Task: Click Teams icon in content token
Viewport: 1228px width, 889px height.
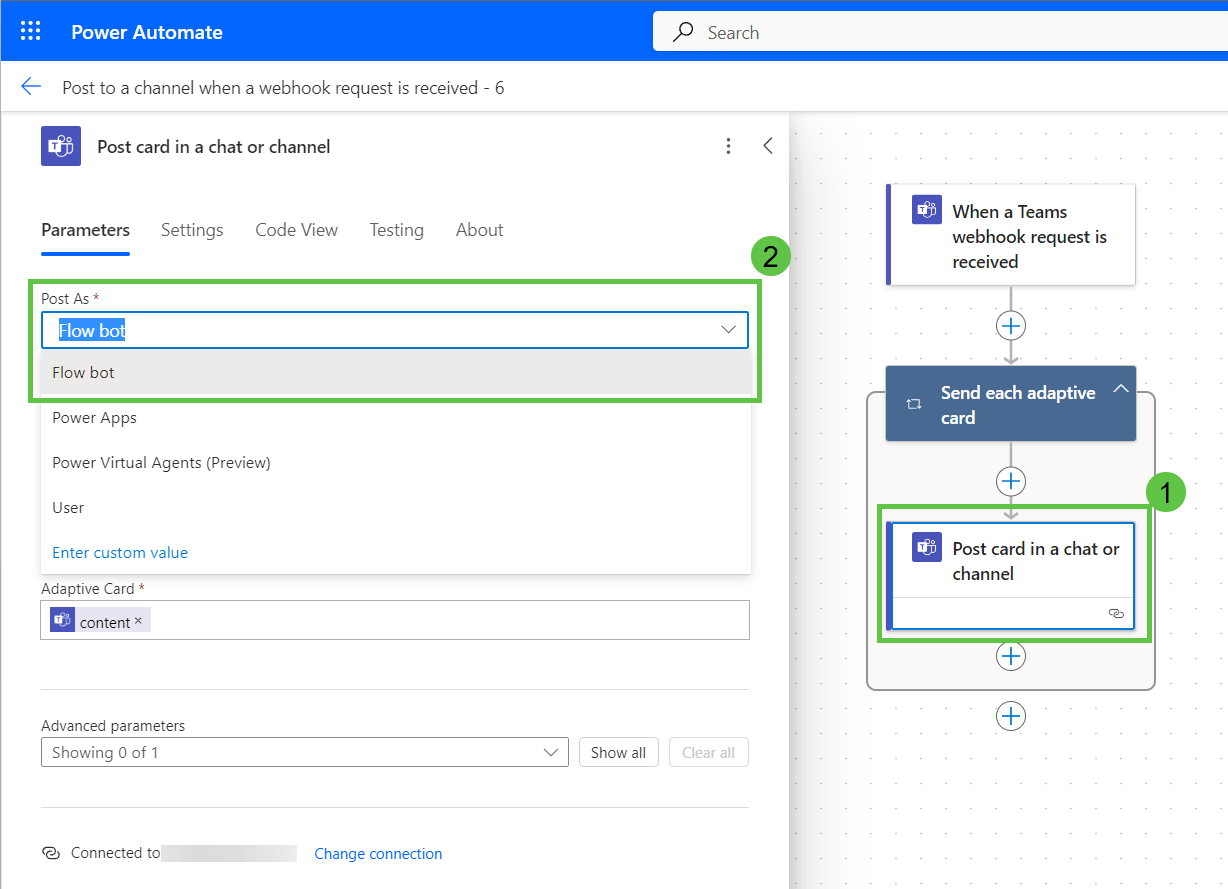Action: coord(63,620)
